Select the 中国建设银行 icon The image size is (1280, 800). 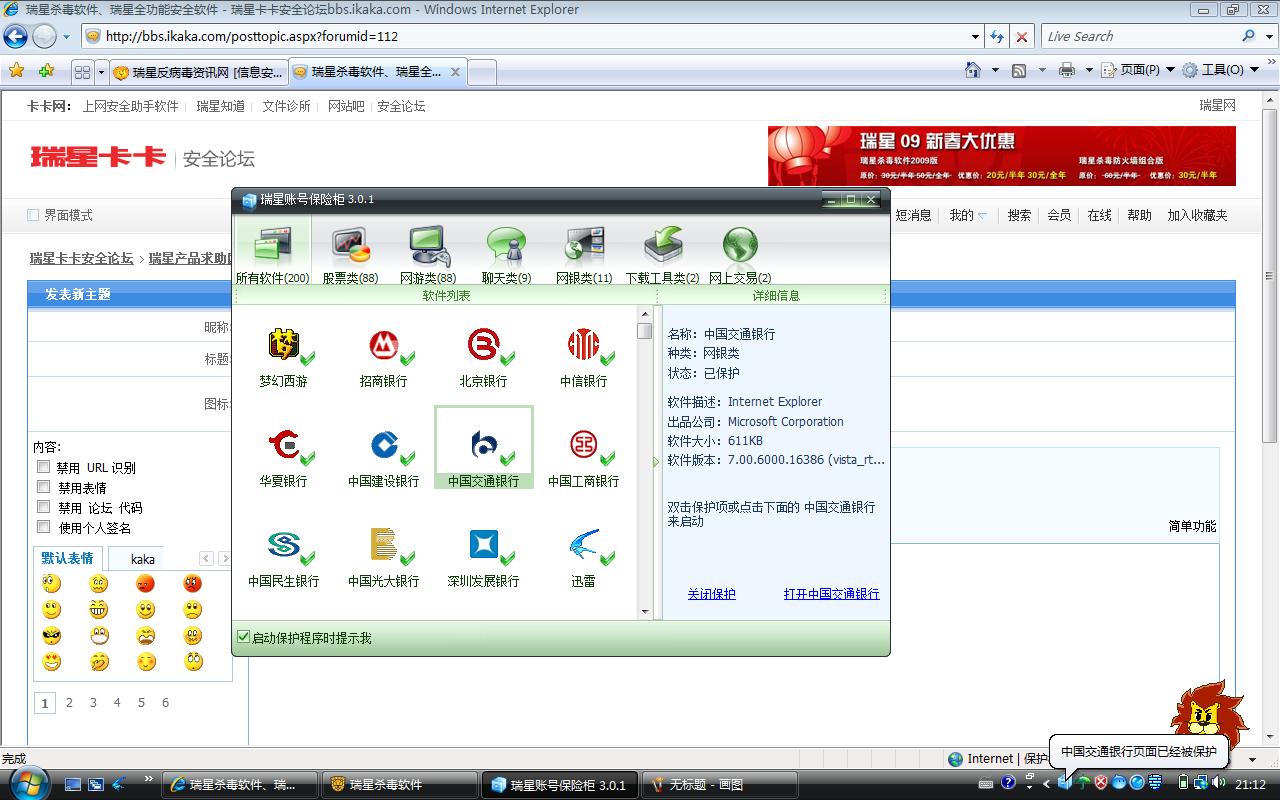[x=384, y=457]
